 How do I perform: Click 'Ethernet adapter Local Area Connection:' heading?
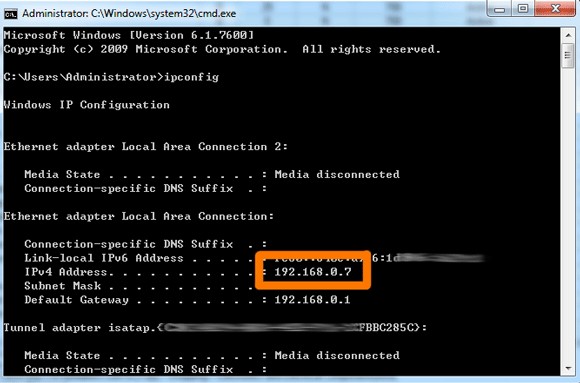click(139, 216)
